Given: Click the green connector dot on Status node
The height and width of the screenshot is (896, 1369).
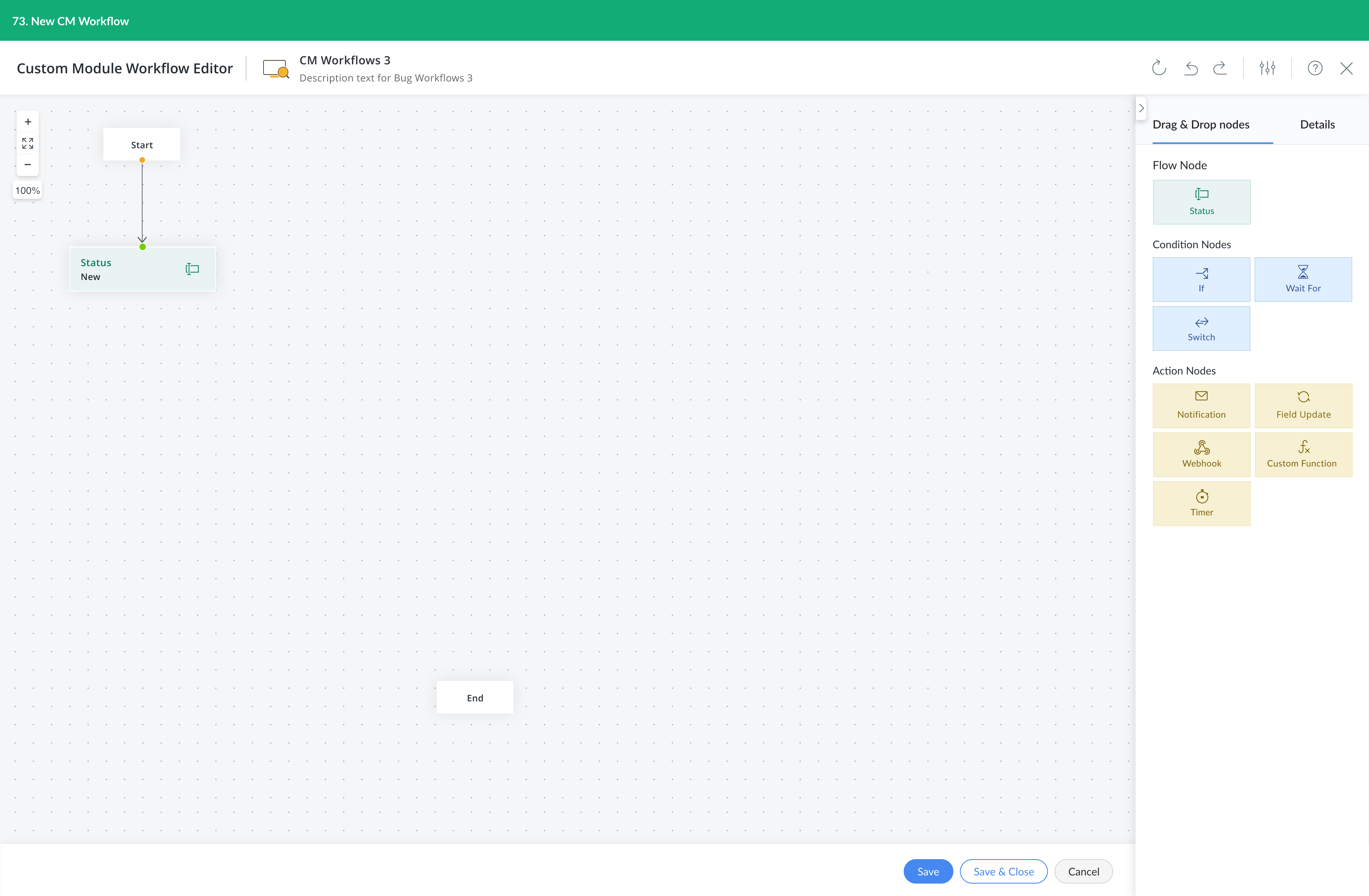Looking at the screenshot, I should pyautogui.click(x=143, y=247).
